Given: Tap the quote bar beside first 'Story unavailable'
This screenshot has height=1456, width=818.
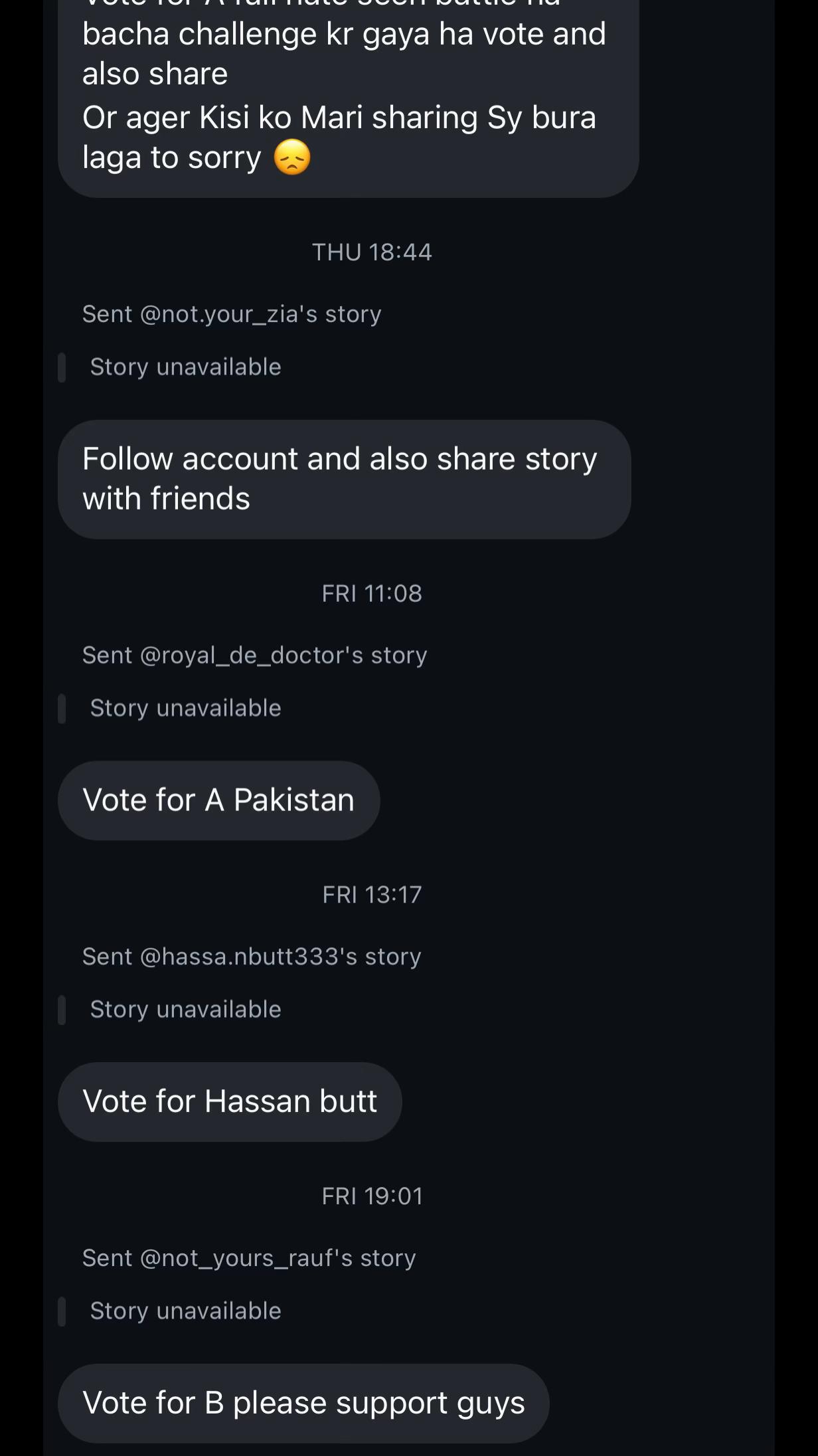Looking at the screenshot, I should [x=62, y=367].
